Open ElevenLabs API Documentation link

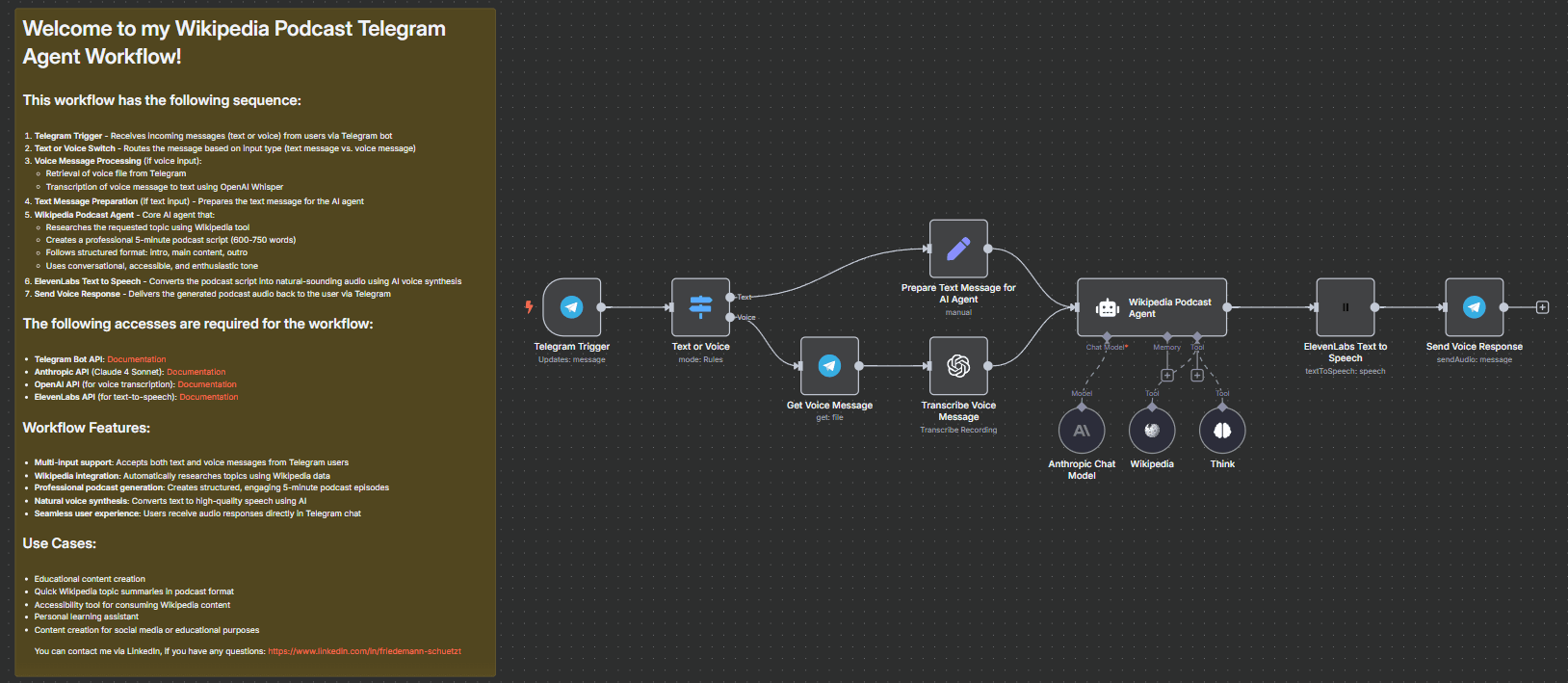209,397
